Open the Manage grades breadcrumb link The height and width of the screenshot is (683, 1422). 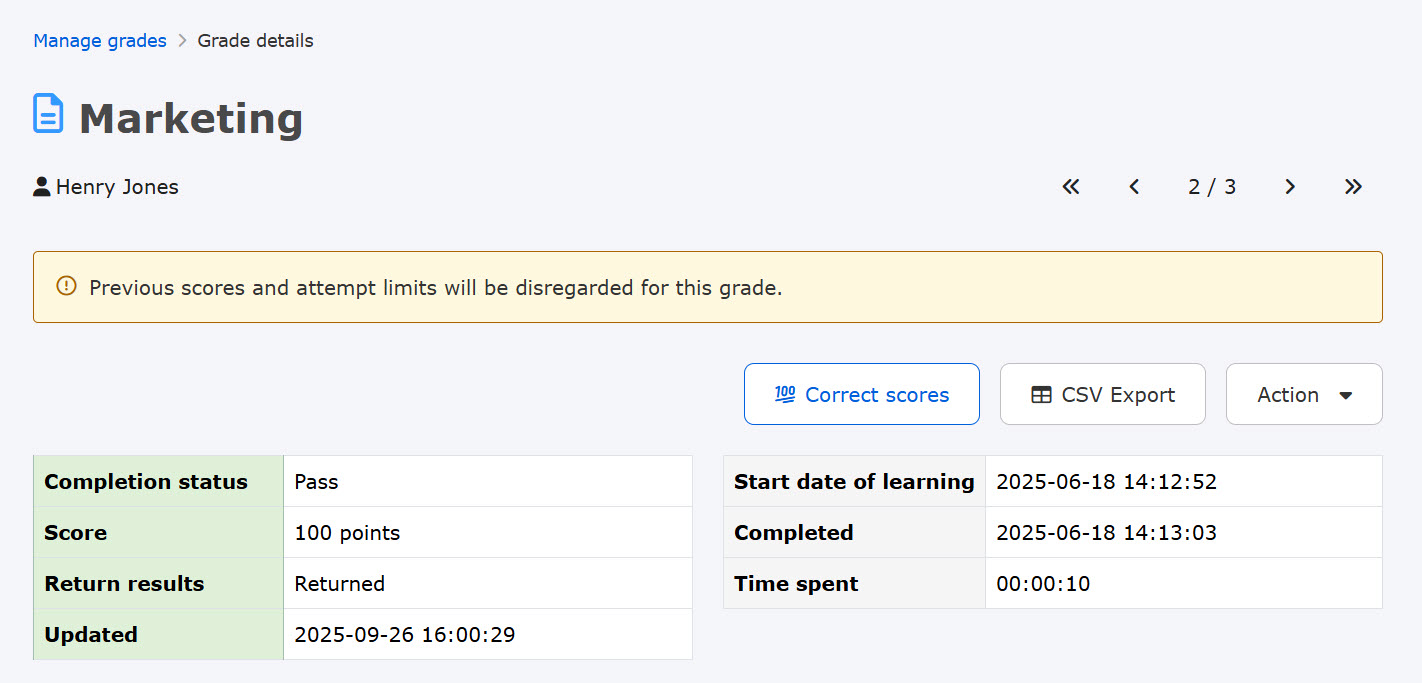(x=100, y=41)
